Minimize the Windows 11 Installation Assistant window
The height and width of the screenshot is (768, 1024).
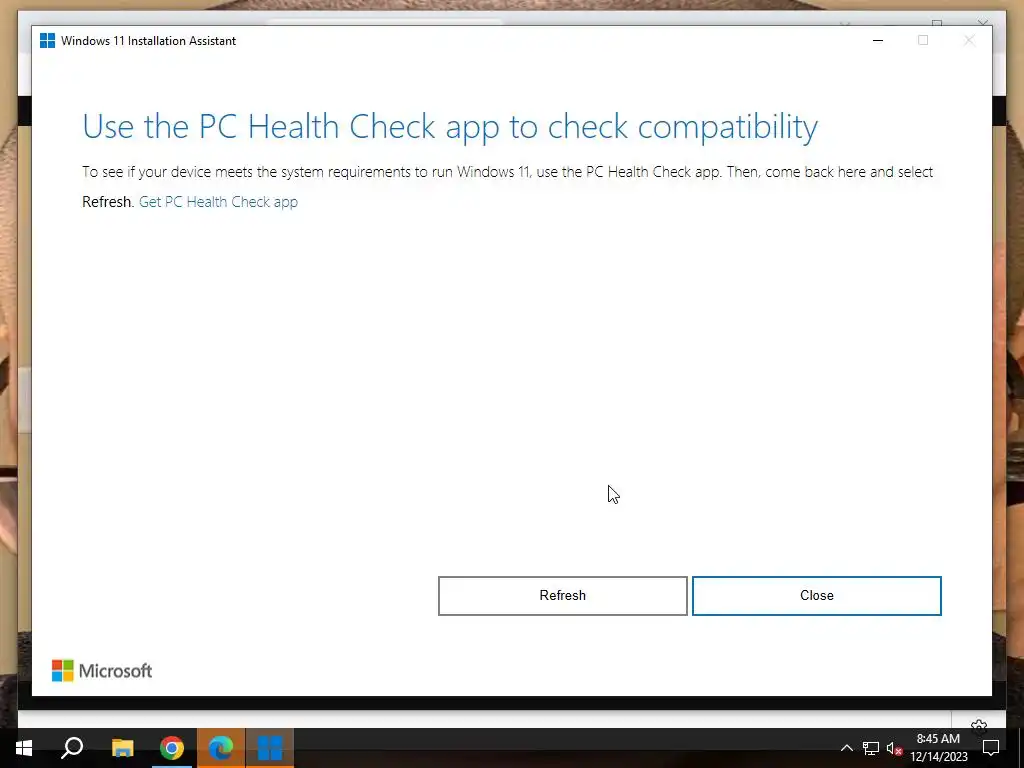pyautogui.click(x=878, y=40)
